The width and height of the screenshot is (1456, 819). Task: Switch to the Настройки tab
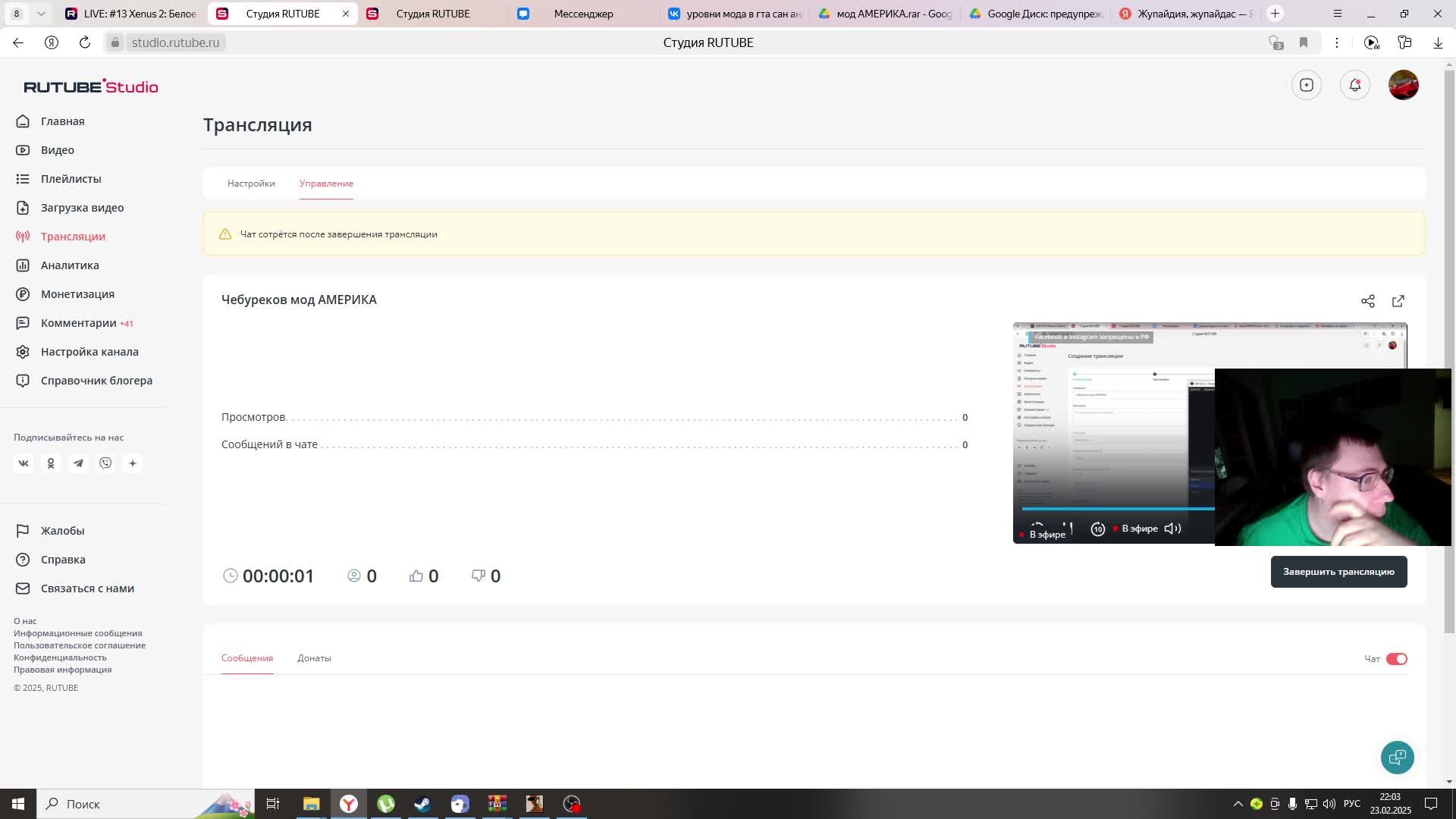click(251, 184)
